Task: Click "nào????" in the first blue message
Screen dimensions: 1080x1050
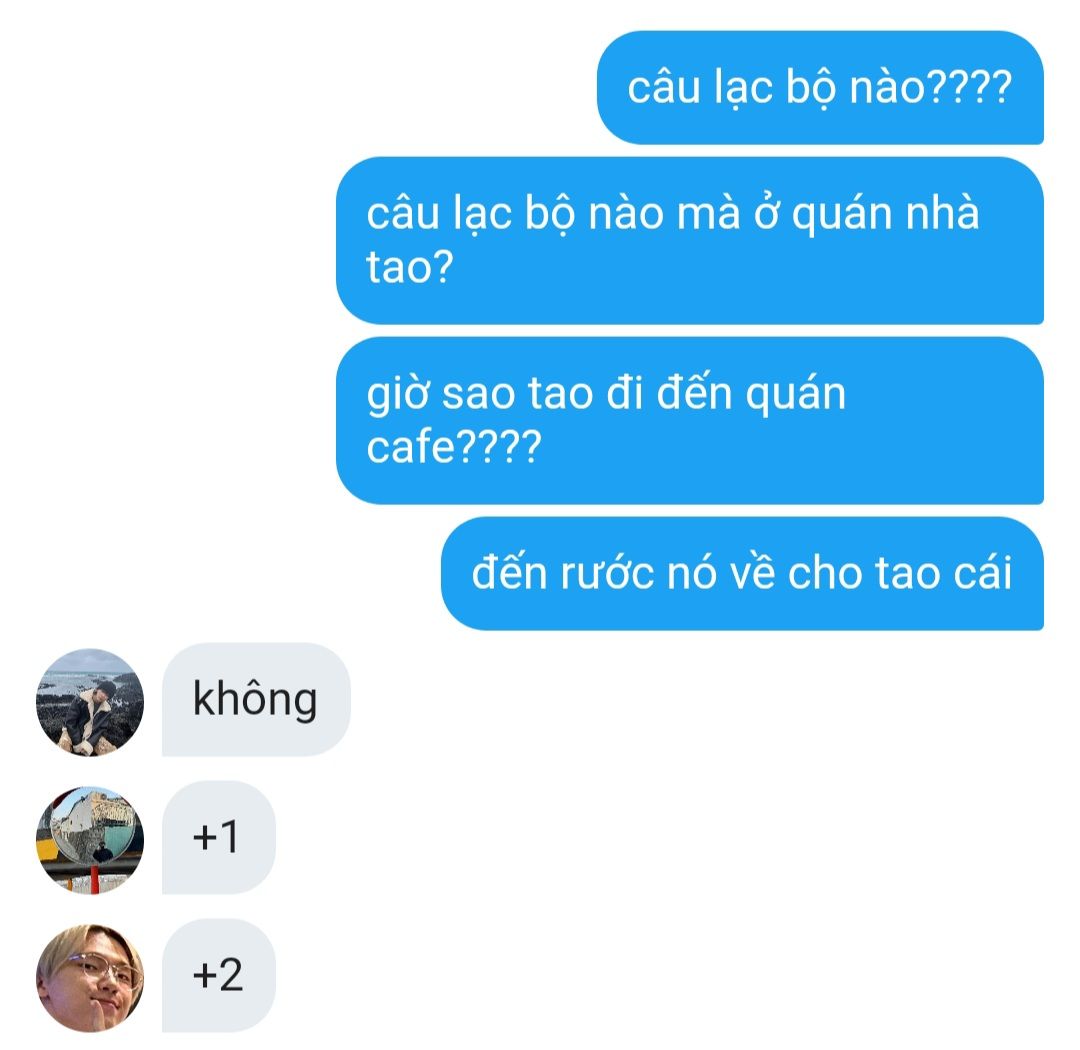Action: click(931, 87)
